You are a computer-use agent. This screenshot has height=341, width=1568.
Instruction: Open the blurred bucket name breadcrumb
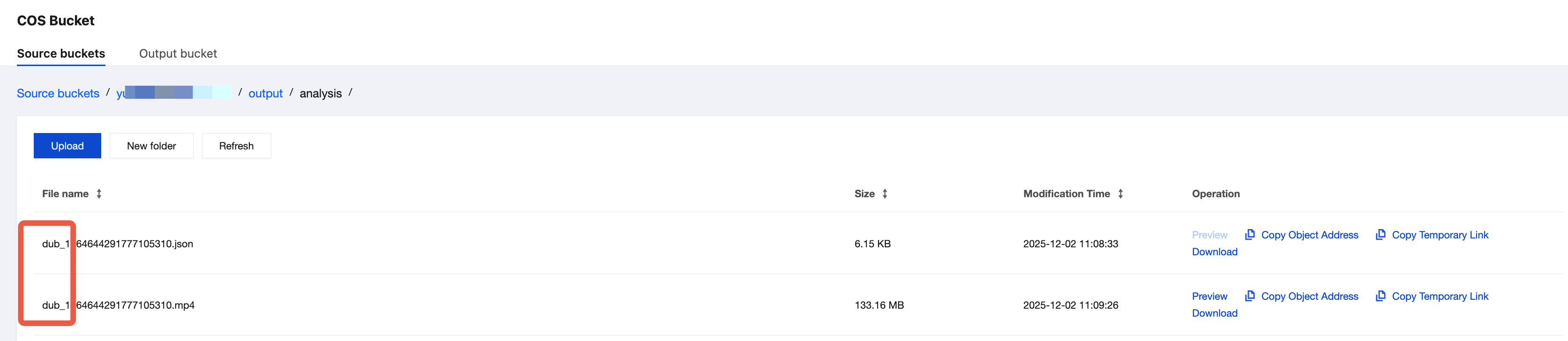coord(173,93)
